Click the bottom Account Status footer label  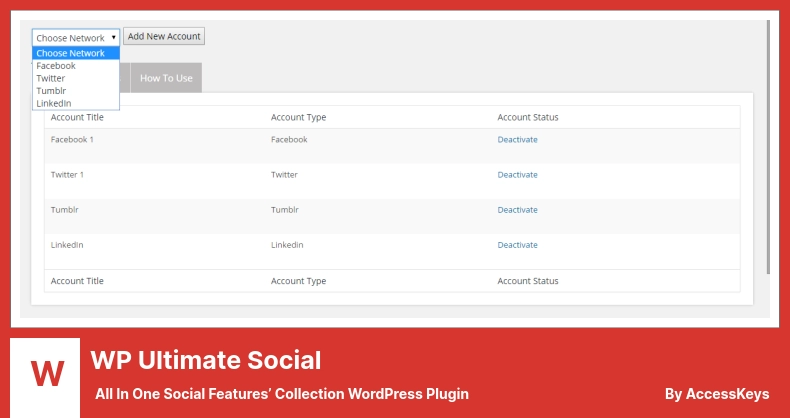528,281
